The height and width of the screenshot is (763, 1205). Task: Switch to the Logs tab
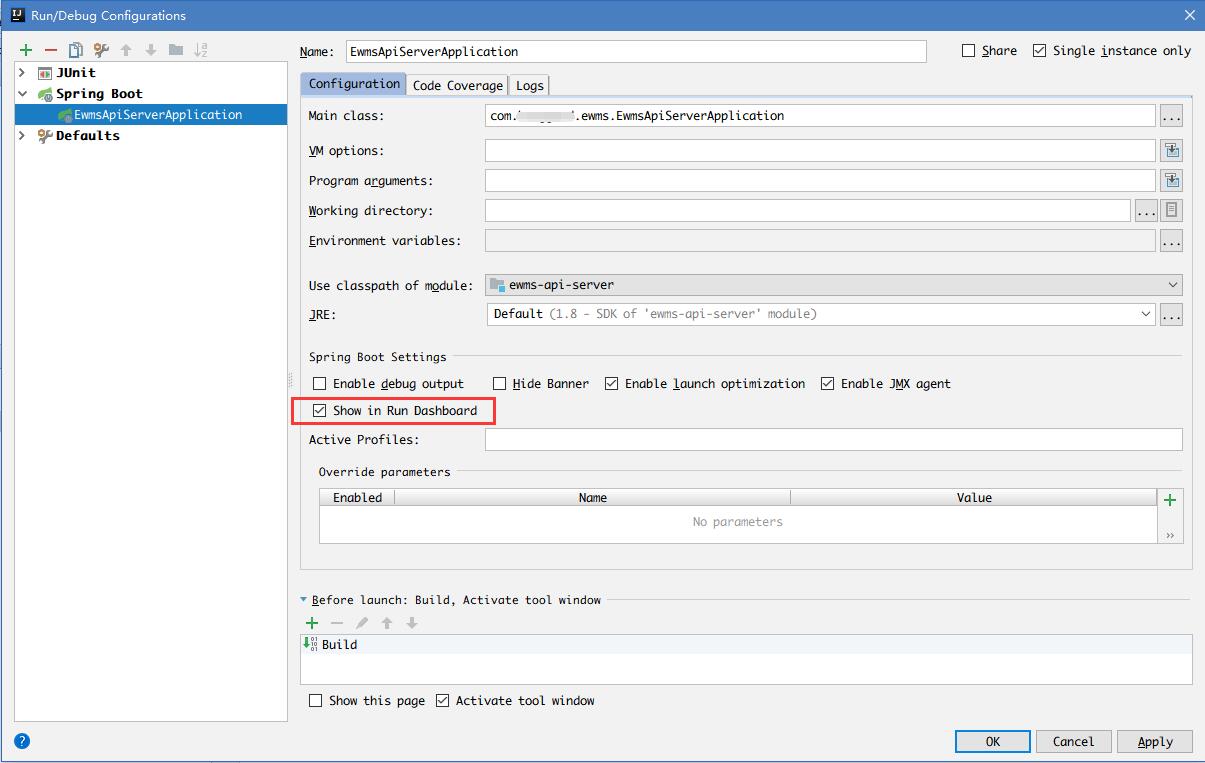pos(529,86)
